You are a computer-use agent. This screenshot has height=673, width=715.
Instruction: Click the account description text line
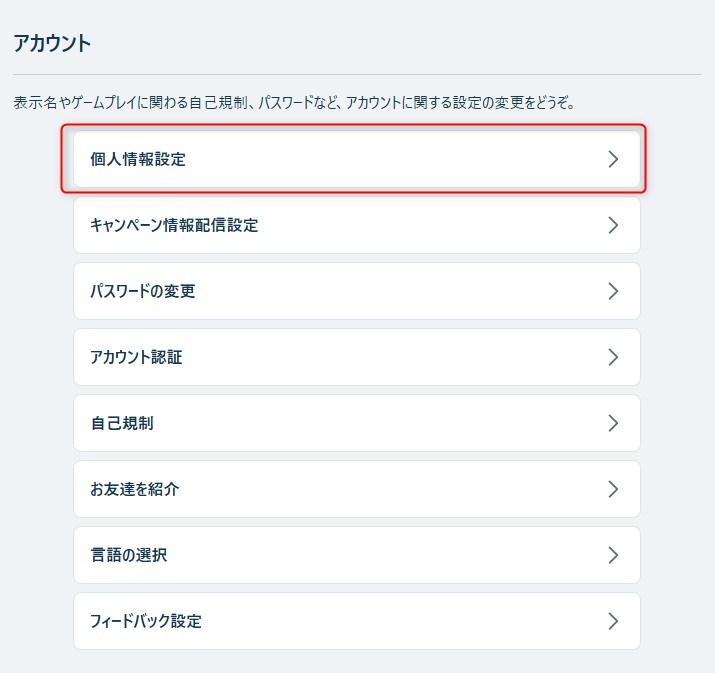point(294,103)
